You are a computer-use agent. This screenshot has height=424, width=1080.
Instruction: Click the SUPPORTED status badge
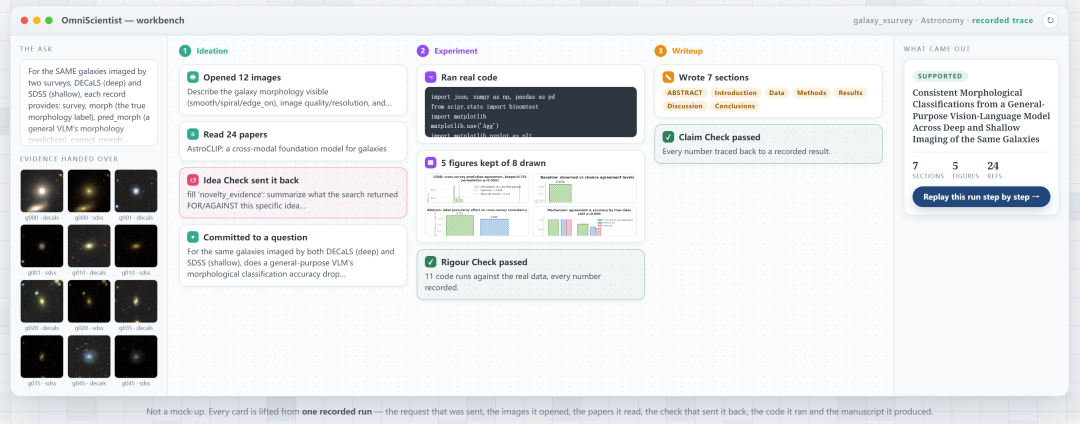pos(940,76)
